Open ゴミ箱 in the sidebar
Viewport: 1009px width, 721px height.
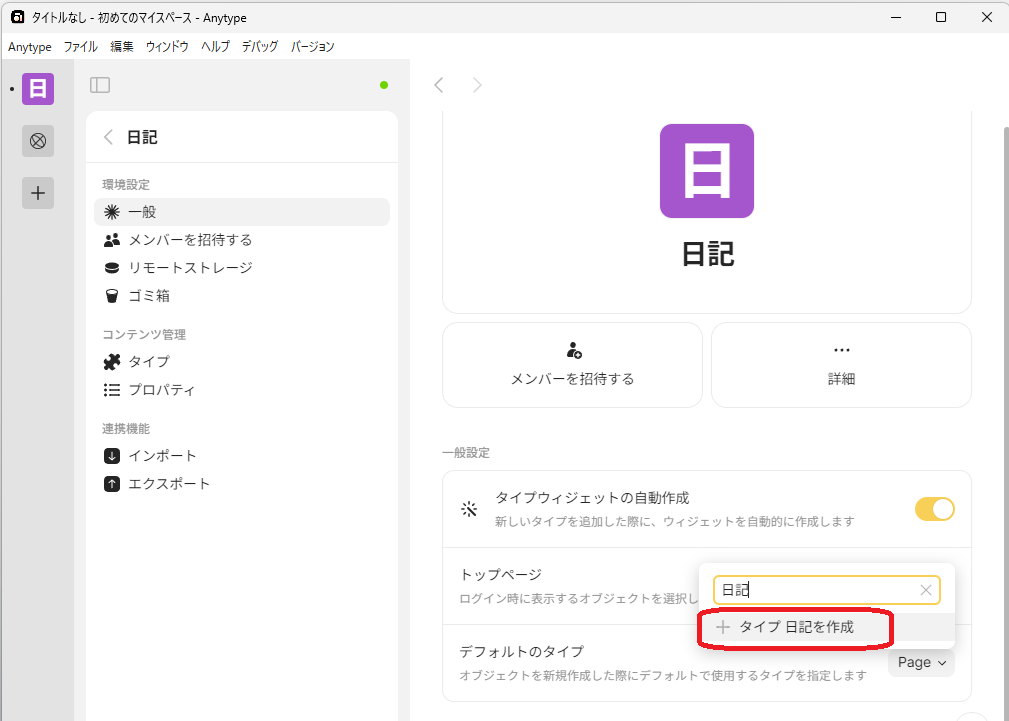pyautogui.click(x=242, y=295)
